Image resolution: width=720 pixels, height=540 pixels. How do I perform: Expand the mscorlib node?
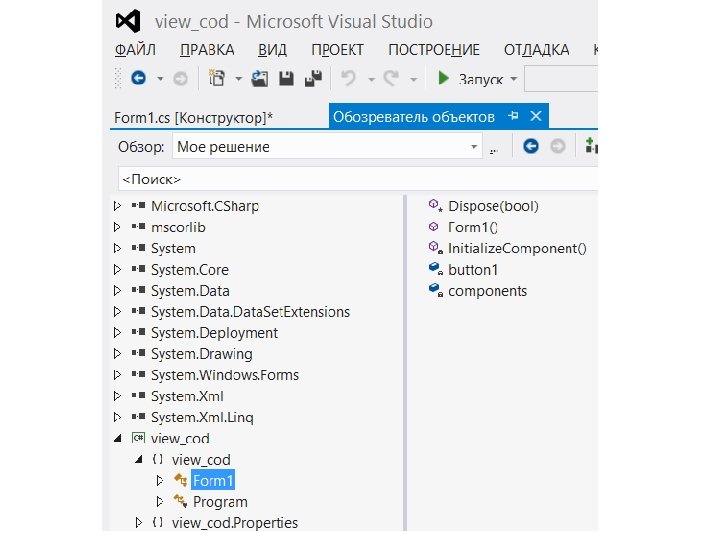[x=118, y=227]
